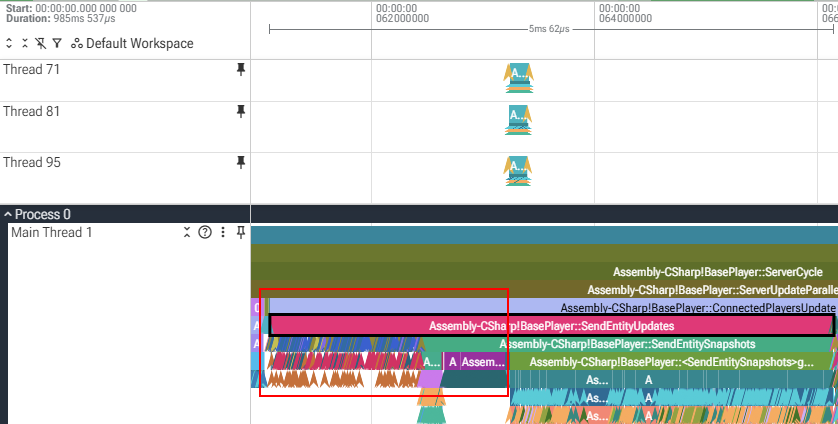Unpin the Thread 81 track
The height and width of the screenshot is (424, 838).
coord(241,111)
